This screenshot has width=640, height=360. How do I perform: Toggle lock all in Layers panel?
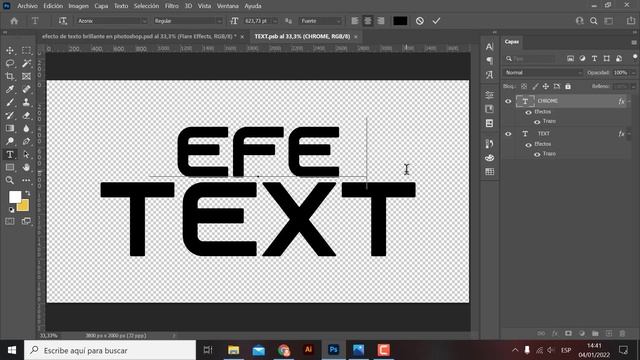(568, 87)
